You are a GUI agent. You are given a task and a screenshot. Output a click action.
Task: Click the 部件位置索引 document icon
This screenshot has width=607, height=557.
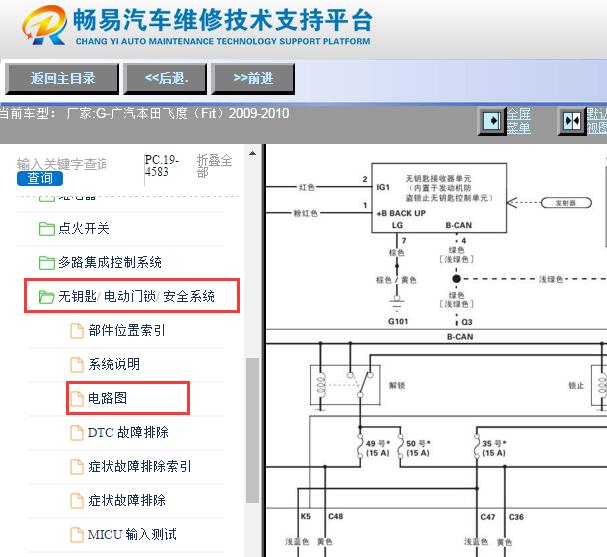(x=77, y=331)
